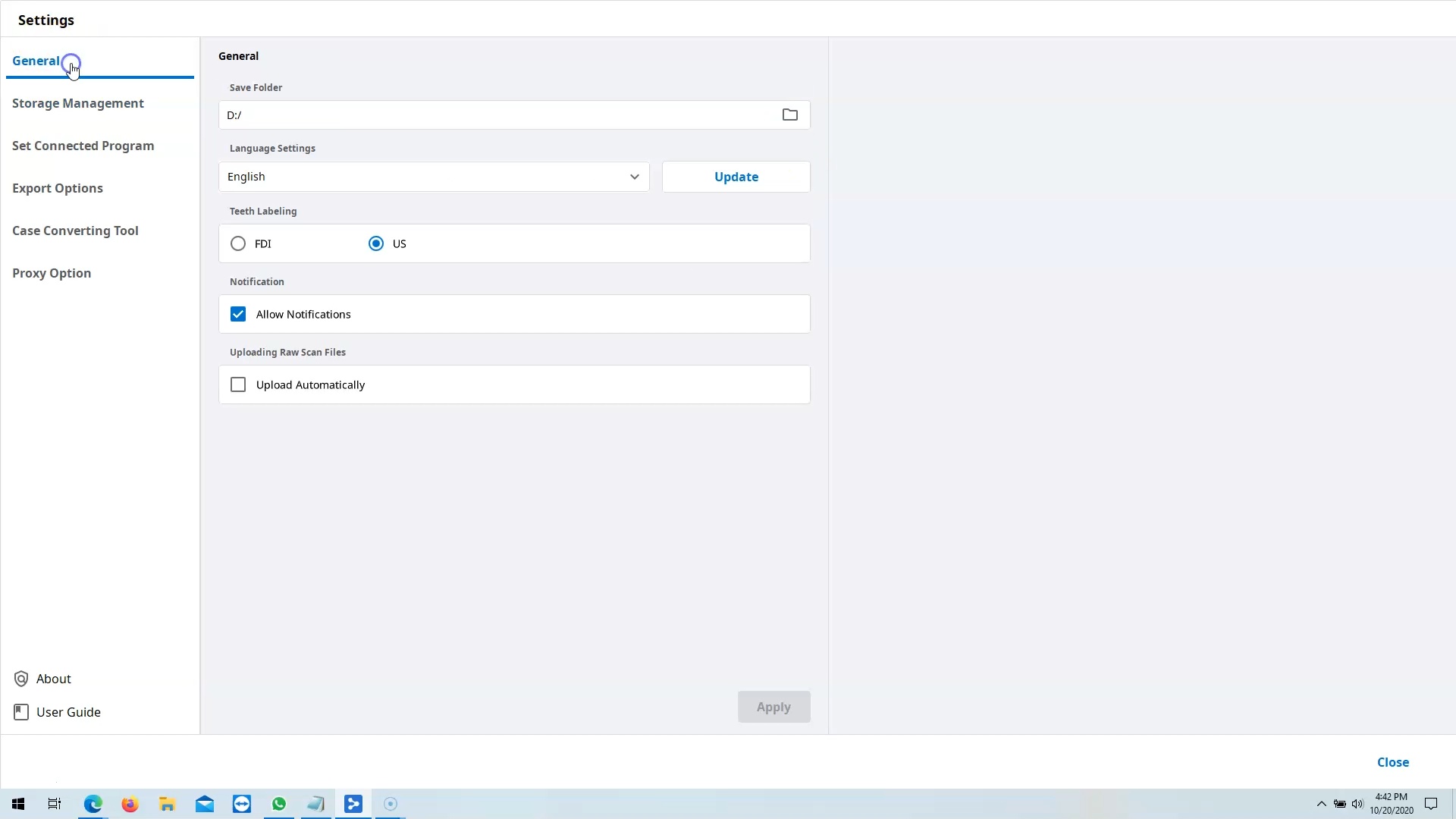The height and width of the screenshot is (819, 1456).
Task: Open the notepad-like app taskbar icon
Action: [x=316, y=804]
